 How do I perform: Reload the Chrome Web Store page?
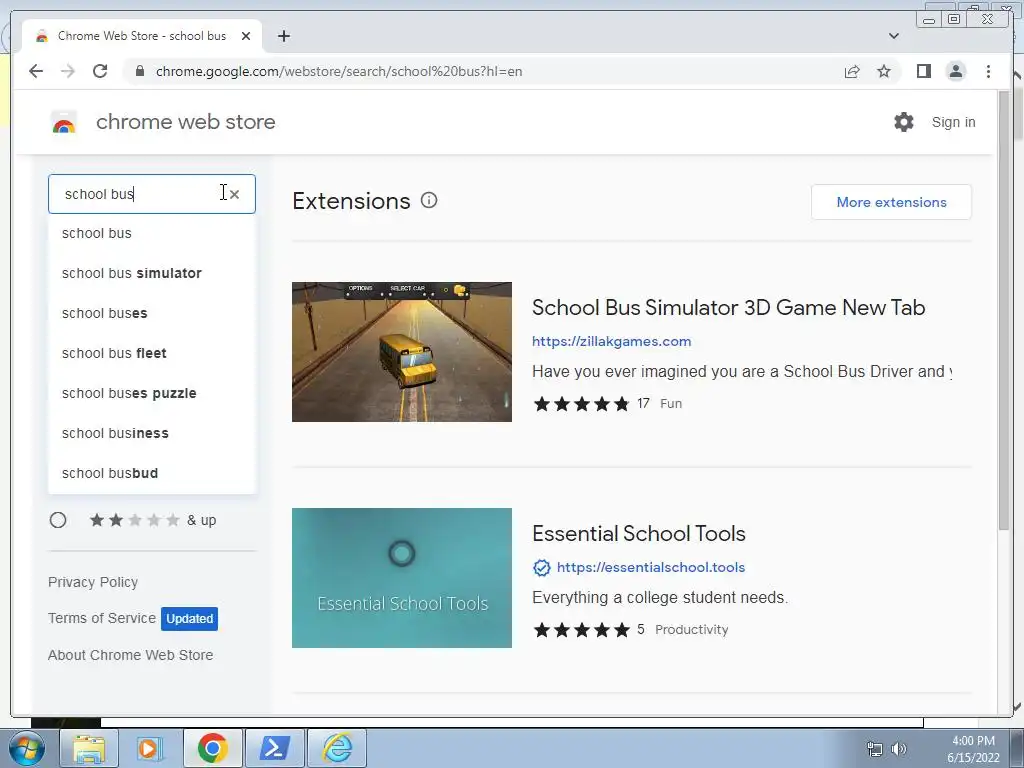(x=100, y=71)
